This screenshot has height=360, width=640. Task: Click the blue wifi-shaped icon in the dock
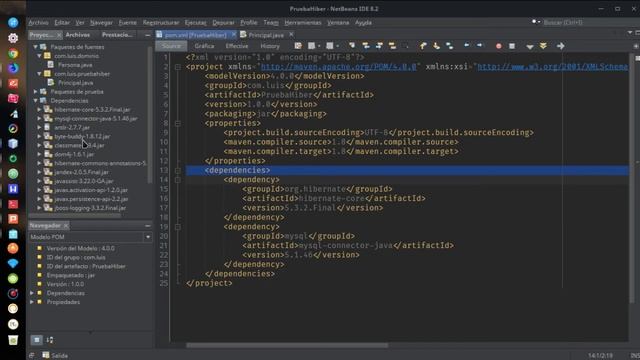click(x=13, y=263)
